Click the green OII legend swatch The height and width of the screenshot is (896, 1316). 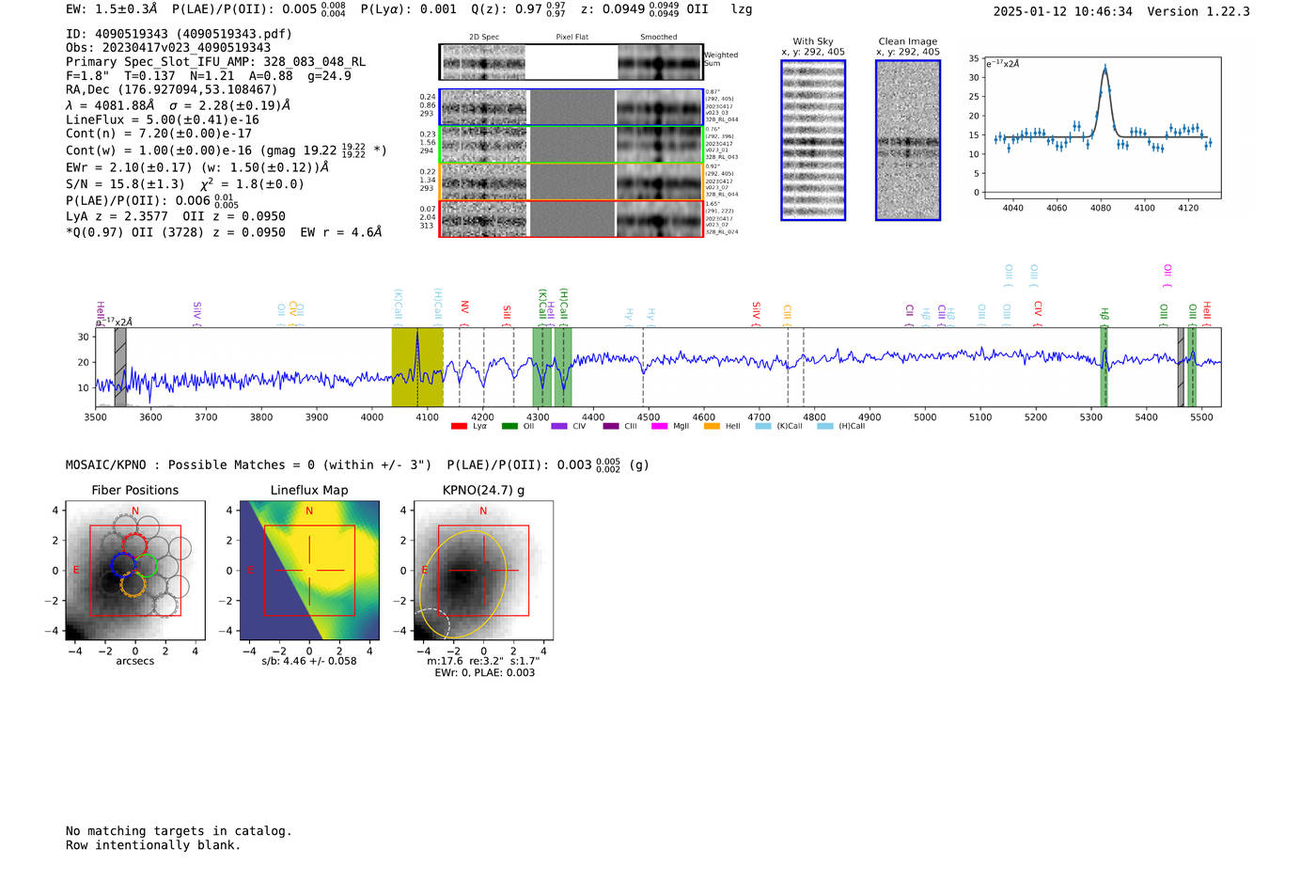[x=509, y=427]
